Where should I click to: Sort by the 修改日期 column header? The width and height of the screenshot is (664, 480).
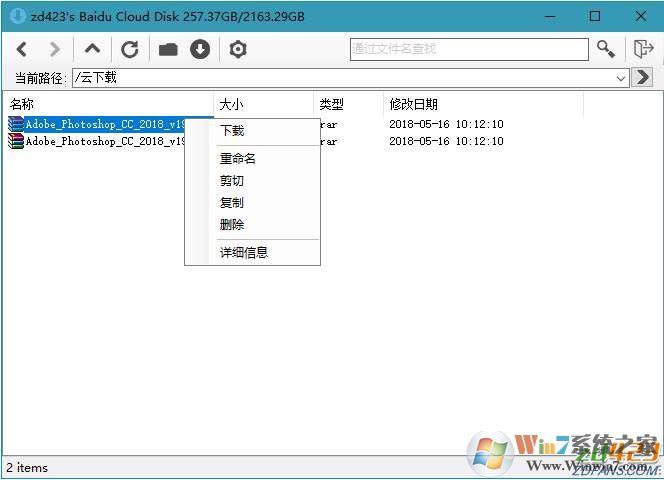point(413,104)
